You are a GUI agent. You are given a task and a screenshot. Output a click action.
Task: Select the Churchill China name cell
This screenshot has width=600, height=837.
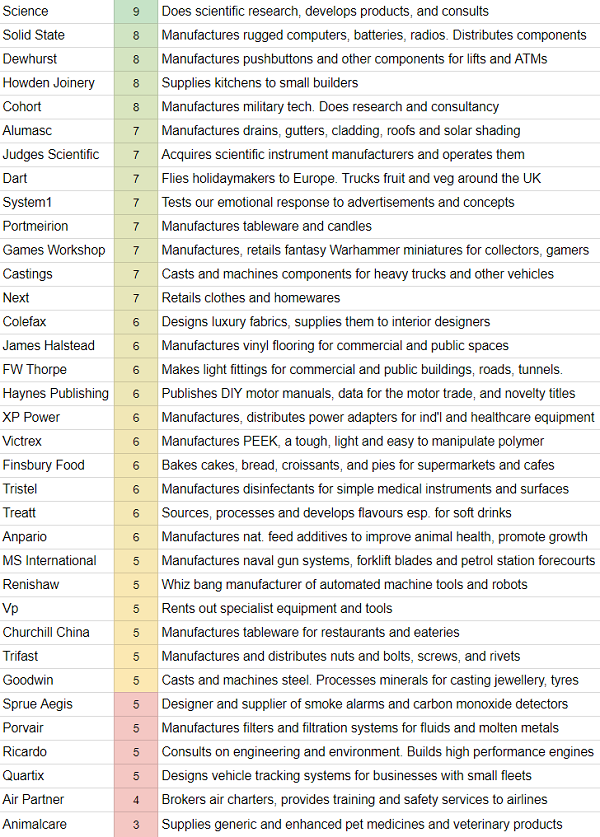pos(57,633)
